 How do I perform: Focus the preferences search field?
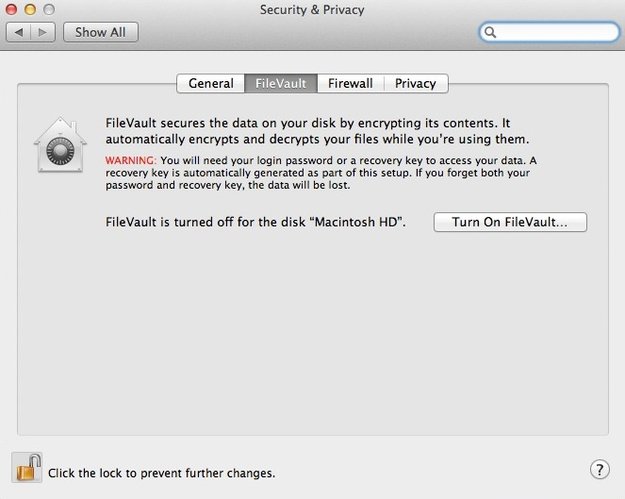pos(549,32)
